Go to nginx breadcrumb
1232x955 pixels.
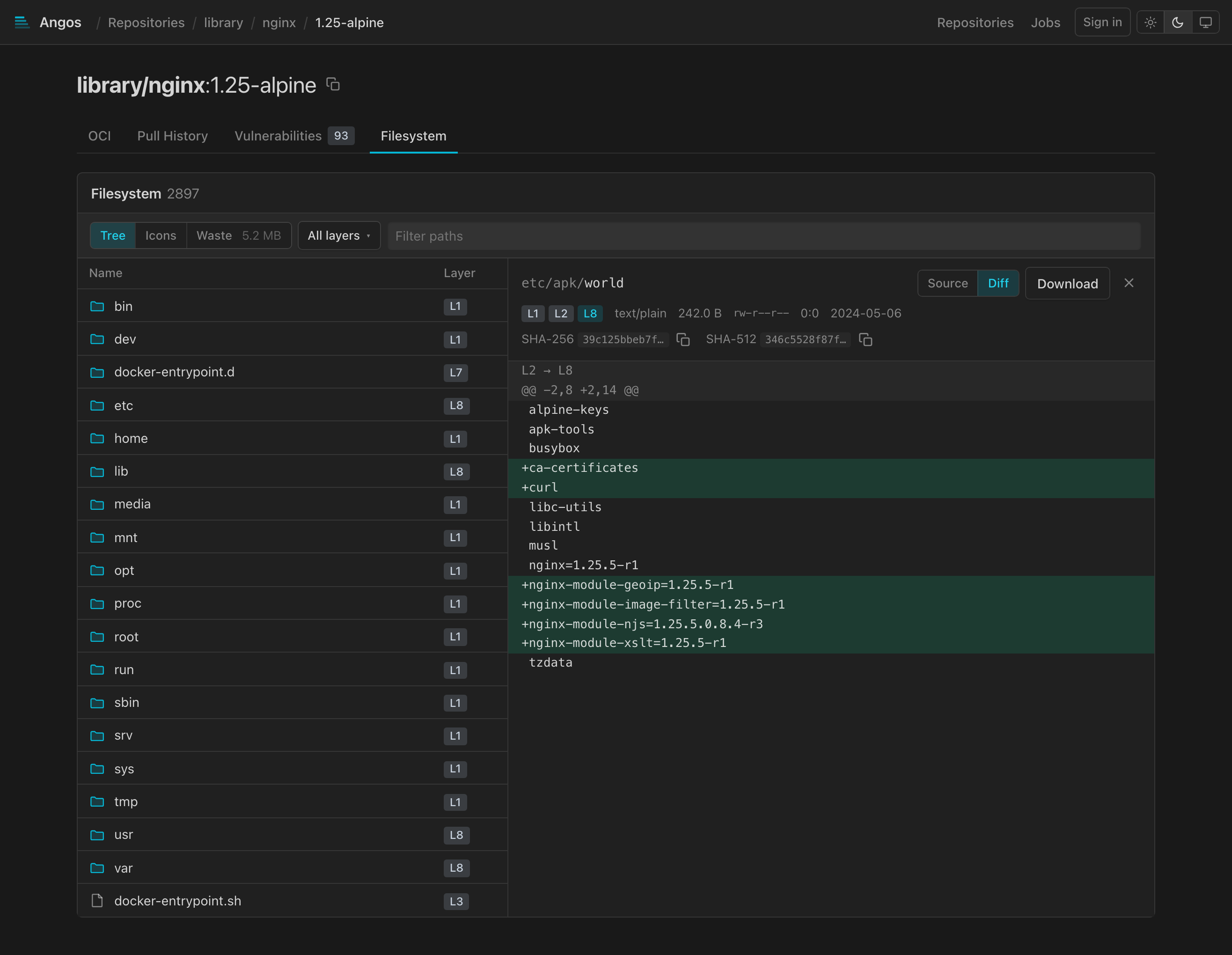279,22
